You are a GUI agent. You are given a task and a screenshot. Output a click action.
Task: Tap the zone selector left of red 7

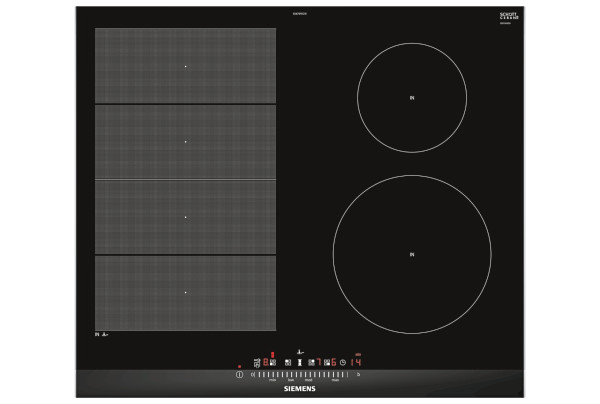tap(311, 362)
